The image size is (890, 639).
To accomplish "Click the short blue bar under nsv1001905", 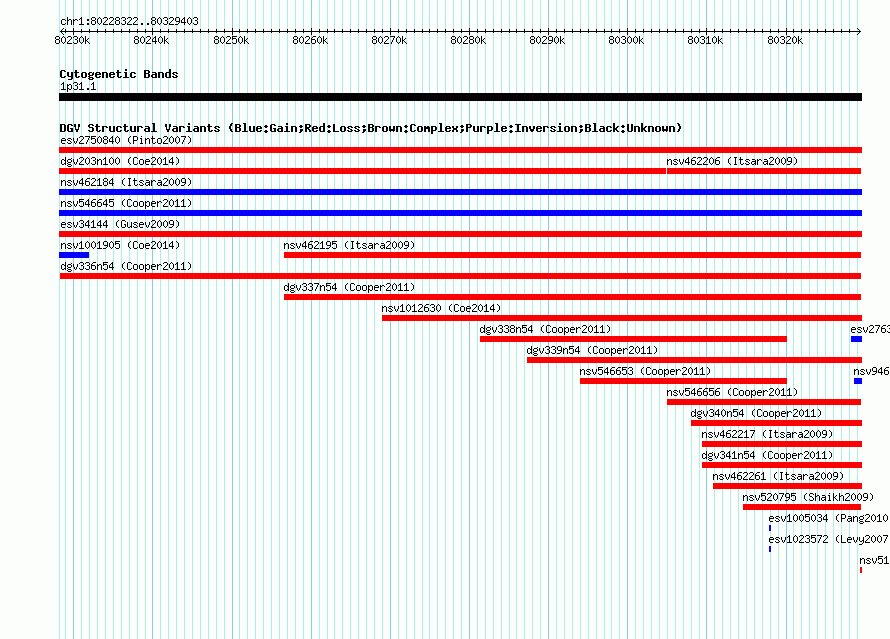I will pyautogui.click(x=74, y=255).
